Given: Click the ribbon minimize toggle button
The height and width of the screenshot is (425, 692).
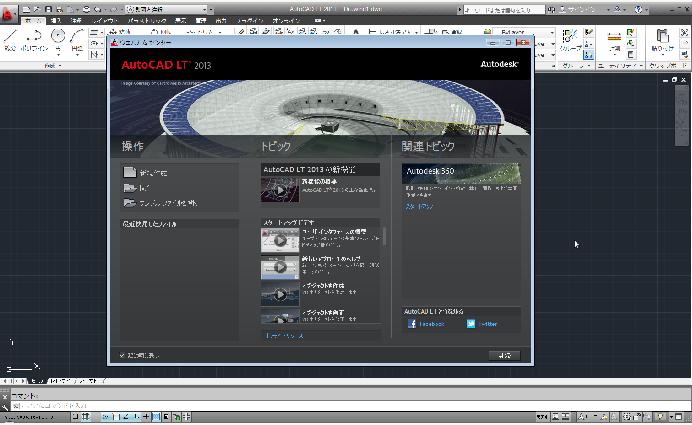Looking at the screenshot, I should pos(320,20).
